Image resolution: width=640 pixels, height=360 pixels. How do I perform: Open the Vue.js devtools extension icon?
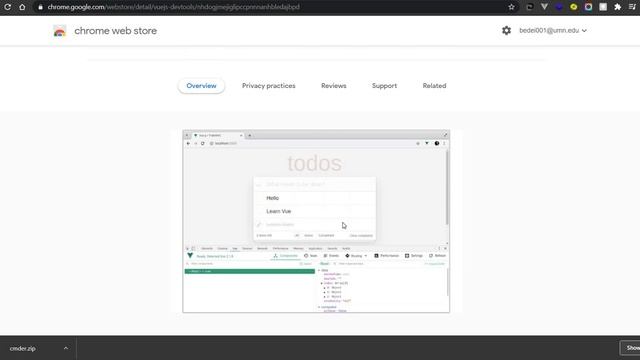pos(544,7)
